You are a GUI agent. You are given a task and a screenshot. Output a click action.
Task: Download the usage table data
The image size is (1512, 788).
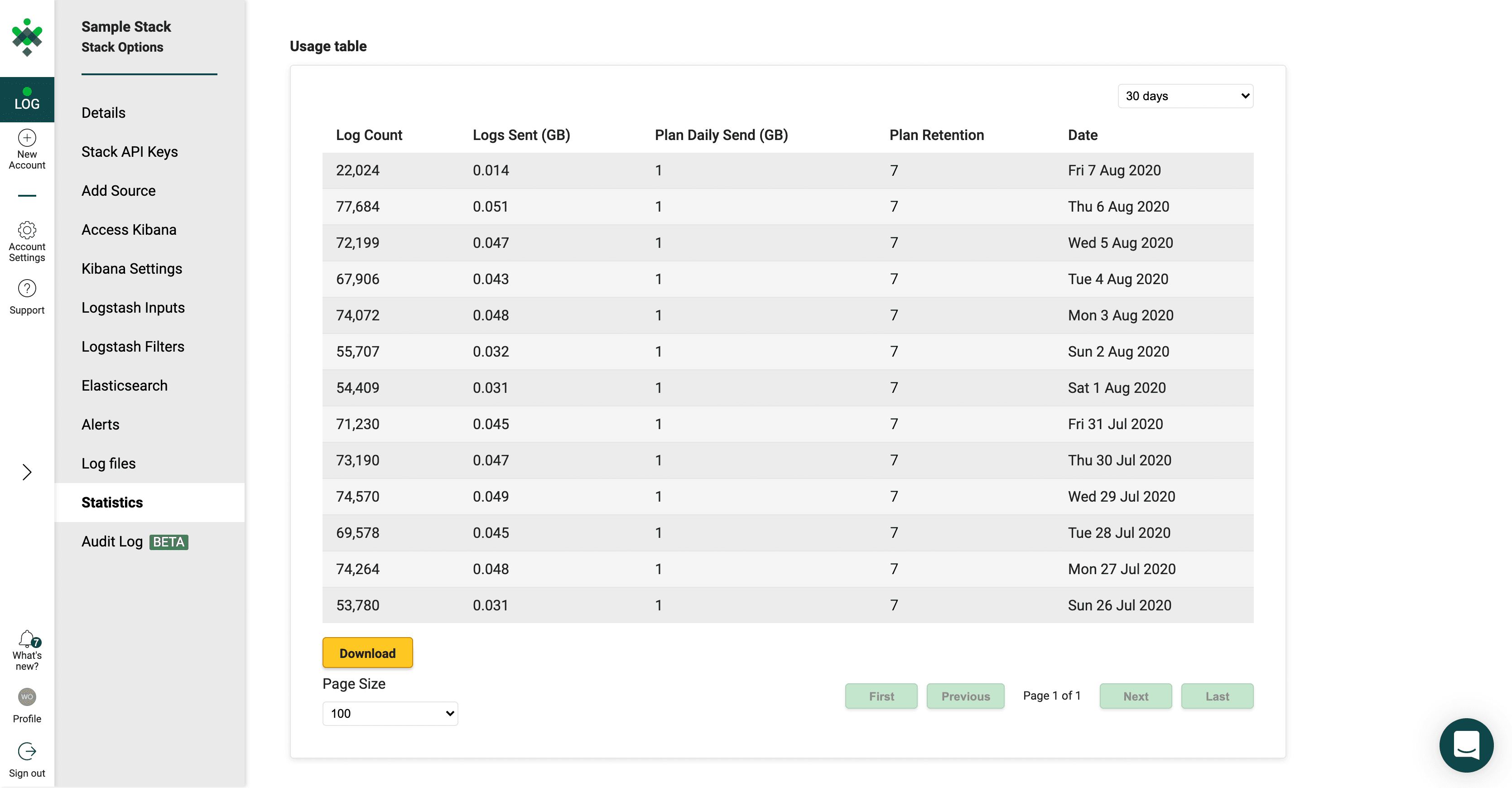[x=367, y=653]
